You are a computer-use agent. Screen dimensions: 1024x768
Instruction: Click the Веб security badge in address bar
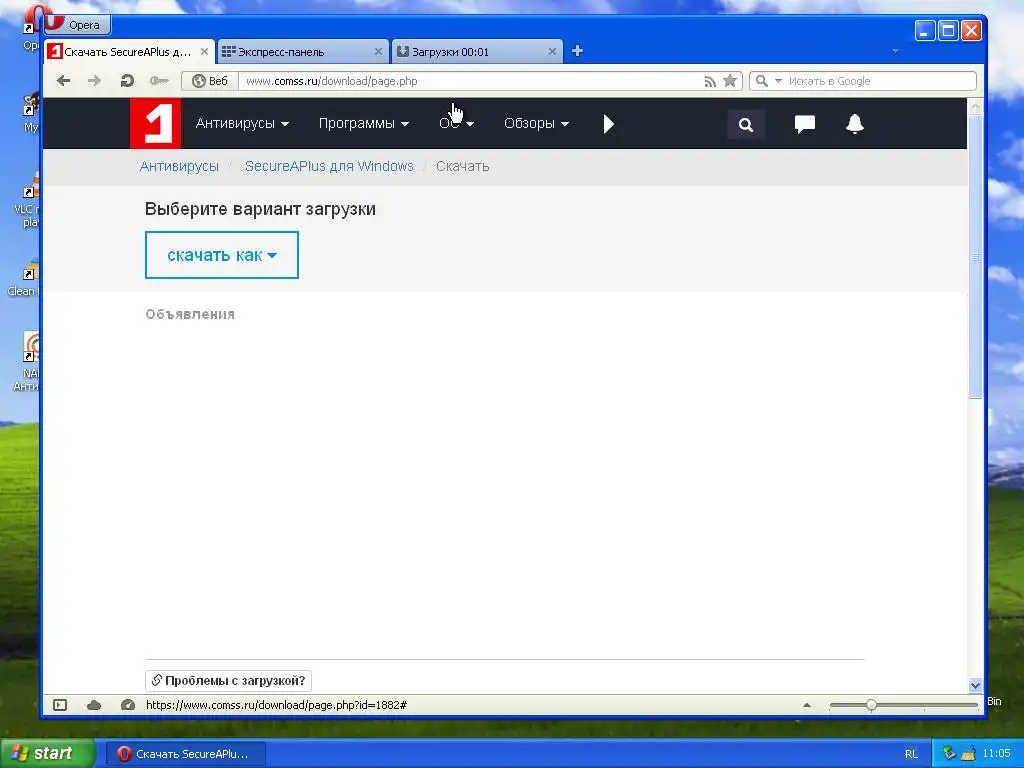click(210, 81)
